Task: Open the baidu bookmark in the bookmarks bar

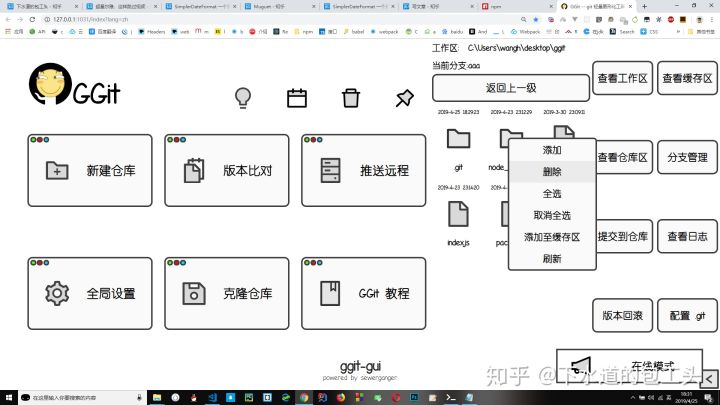Action: click(x=452, y=32)
